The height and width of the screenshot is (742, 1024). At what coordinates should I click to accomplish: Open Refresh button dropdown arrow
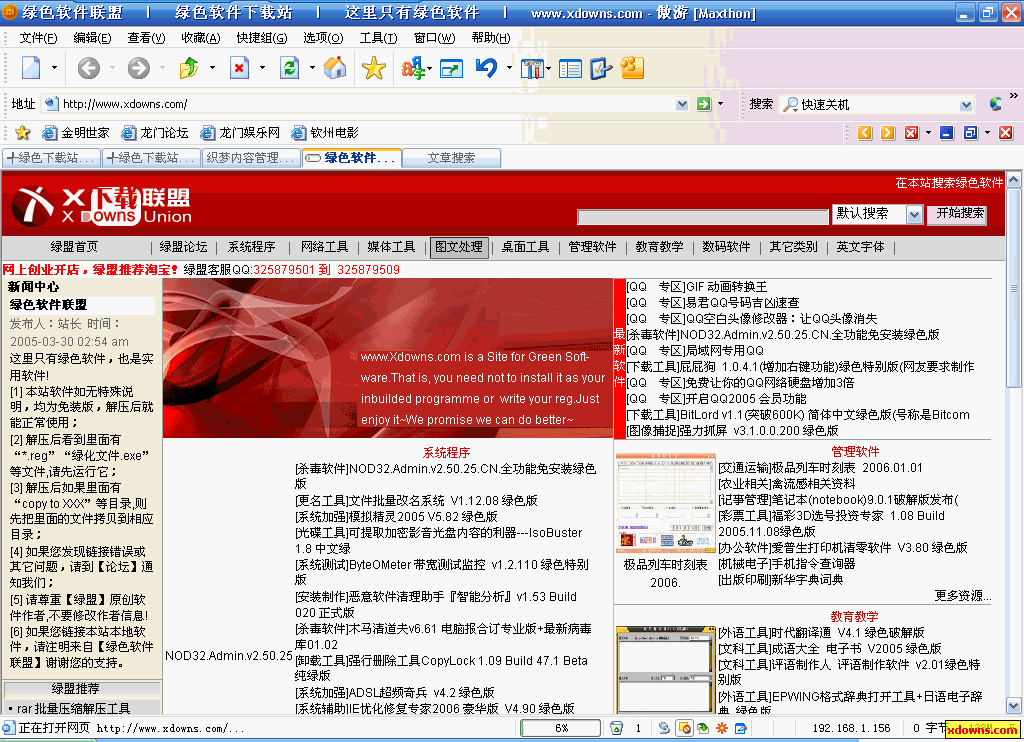point(312,67)
